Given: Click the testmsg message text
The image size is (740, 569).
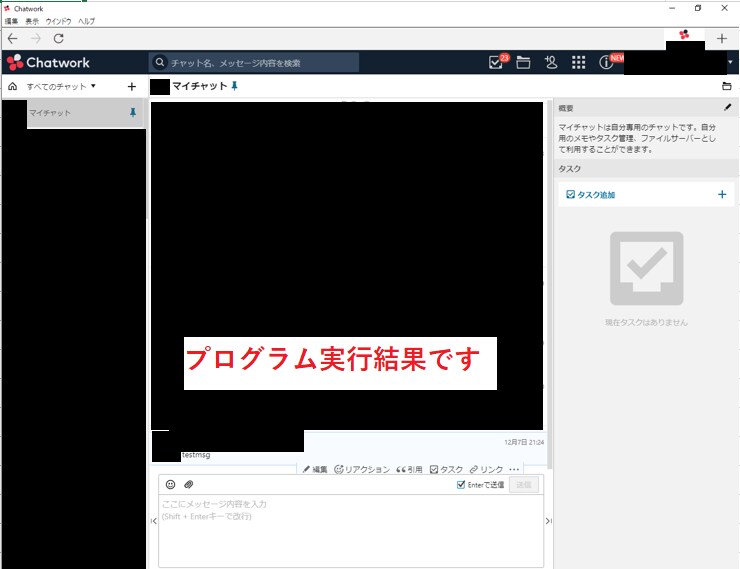Looking at the screenshot, I should pyautogui.click(x=196, y=455).
